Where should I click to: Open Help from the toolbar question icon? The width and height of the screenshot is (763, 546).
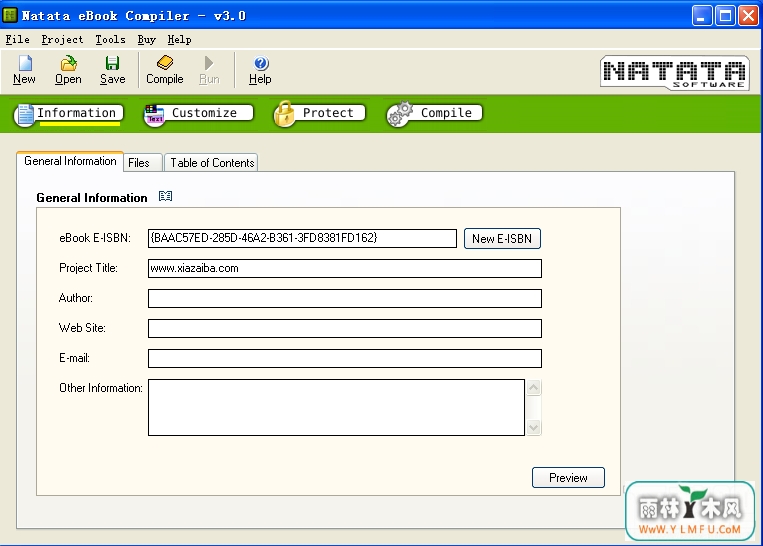click(x=260, y=70)
